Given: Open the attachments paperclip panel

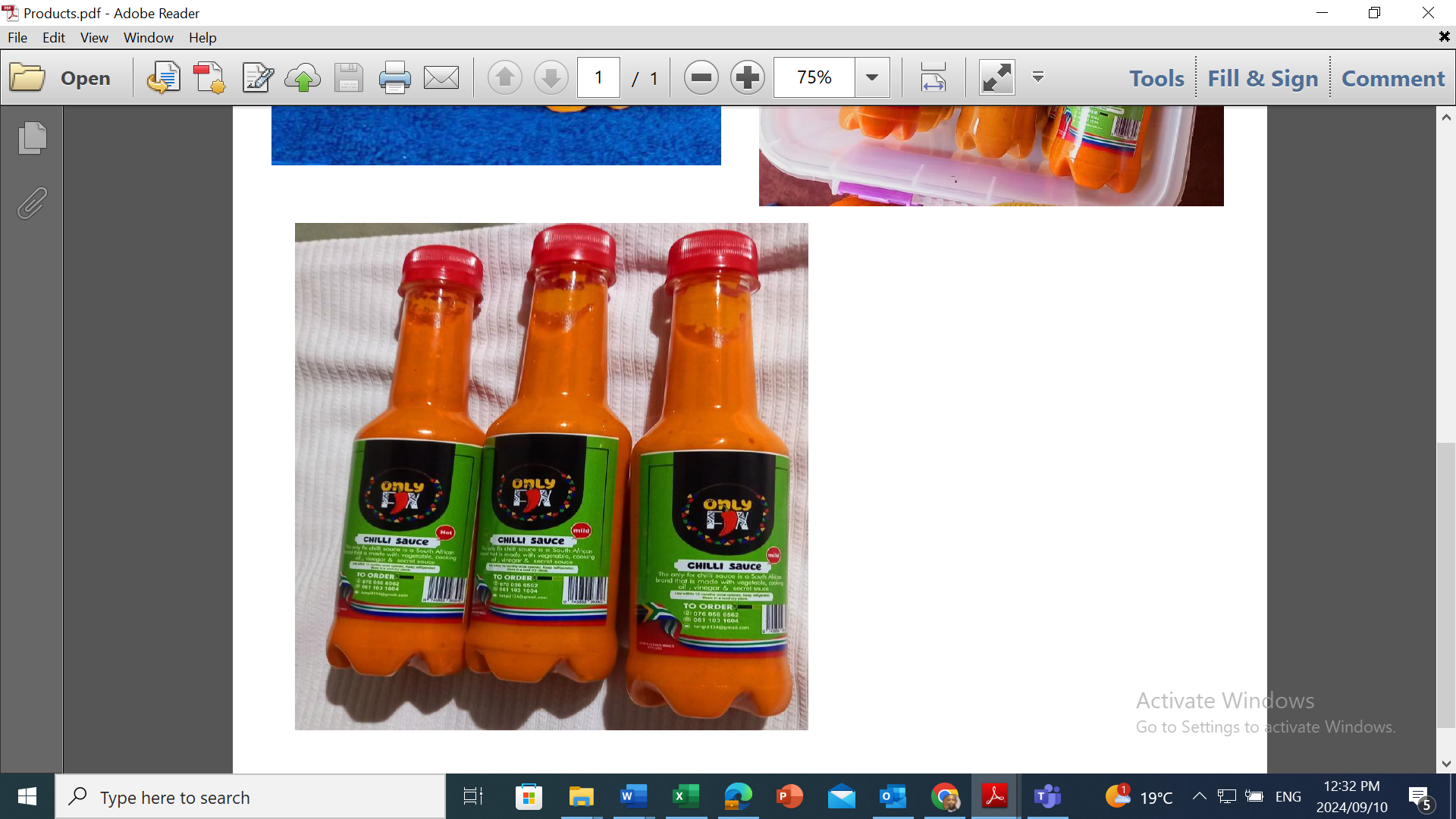Looking at the screenshot, I should (32, 203).
